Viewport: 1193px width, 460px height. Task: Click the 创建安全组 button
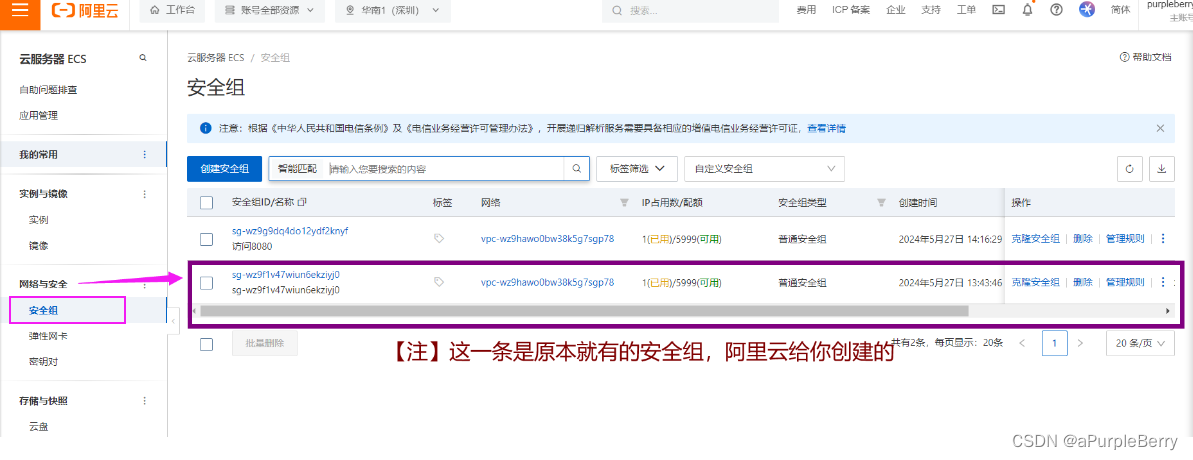224,169
